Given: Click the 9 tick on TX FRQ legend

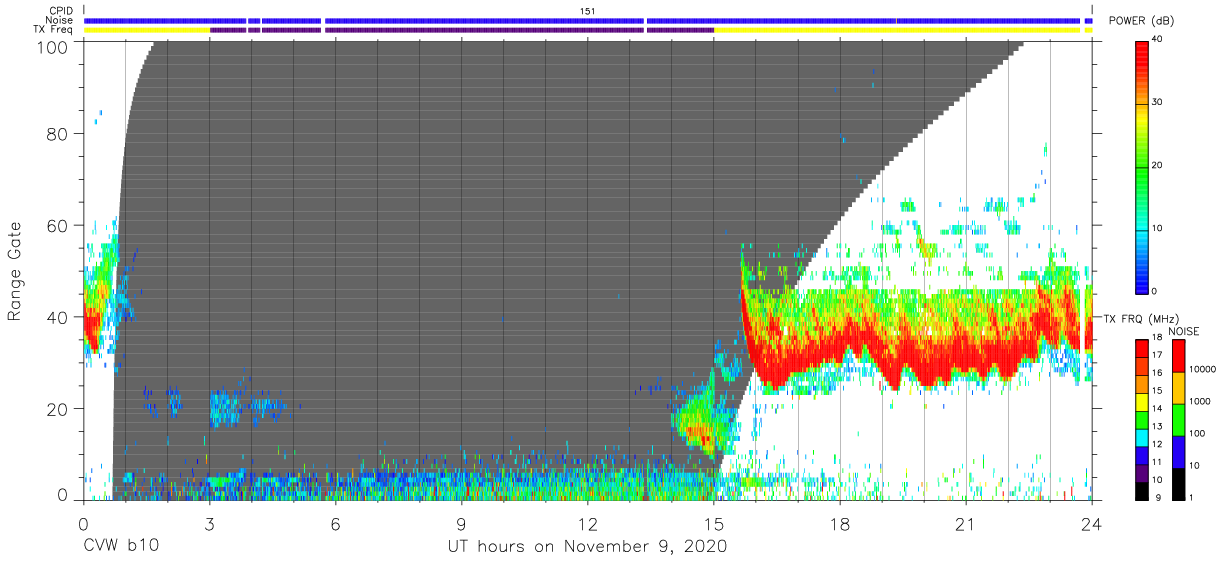Looking at the screenshot, I should [1156, 497].
